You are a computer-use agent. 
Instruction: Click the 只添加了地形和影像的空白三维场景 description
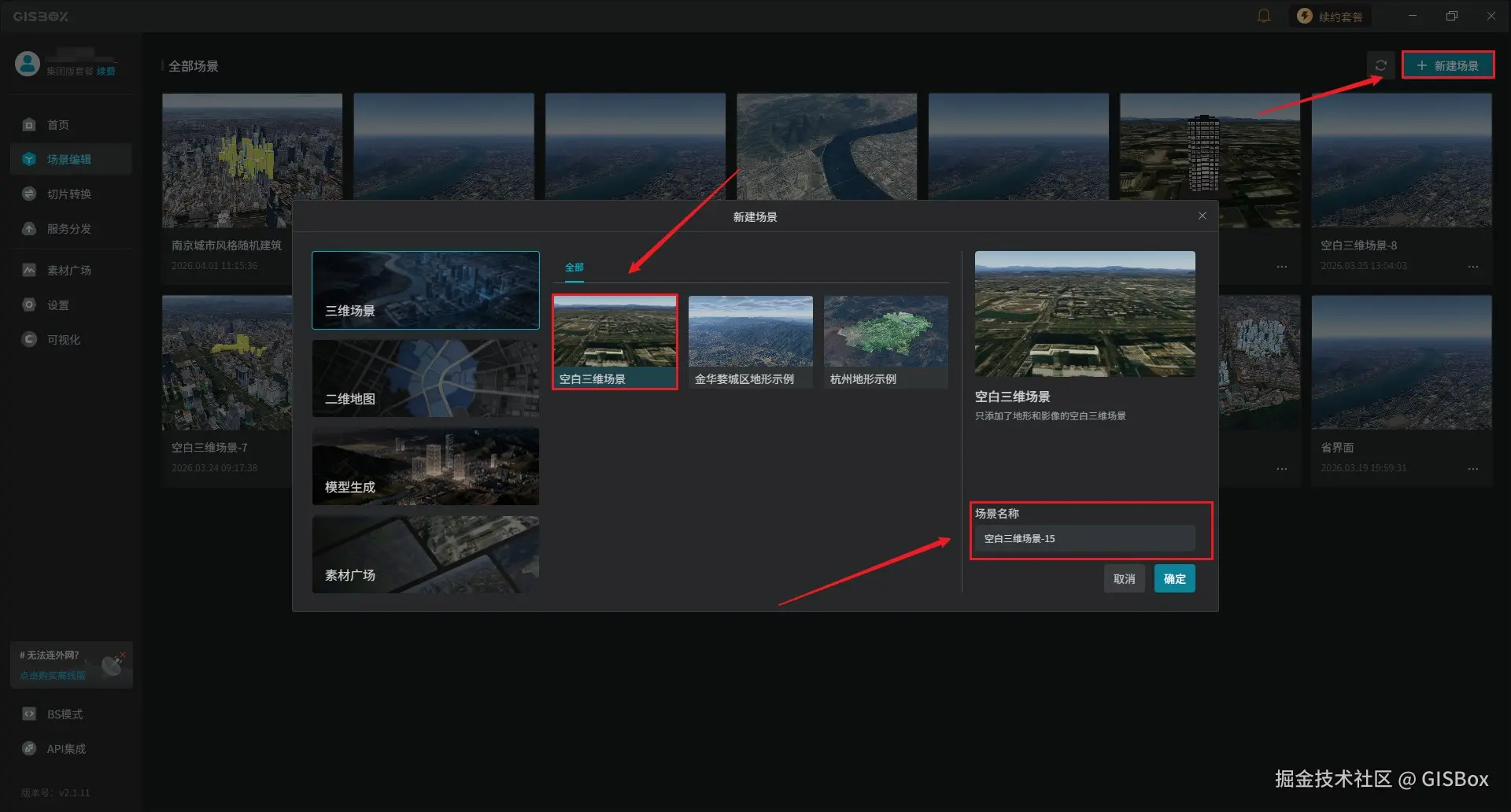pyautogui.click(x=1050, y=416)
